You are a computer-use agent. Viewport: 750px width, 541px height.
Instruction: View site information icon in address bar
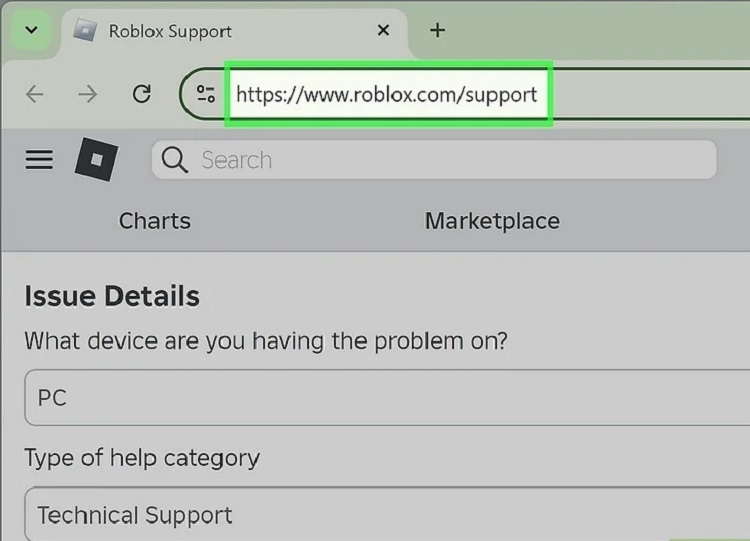point(206,94)
